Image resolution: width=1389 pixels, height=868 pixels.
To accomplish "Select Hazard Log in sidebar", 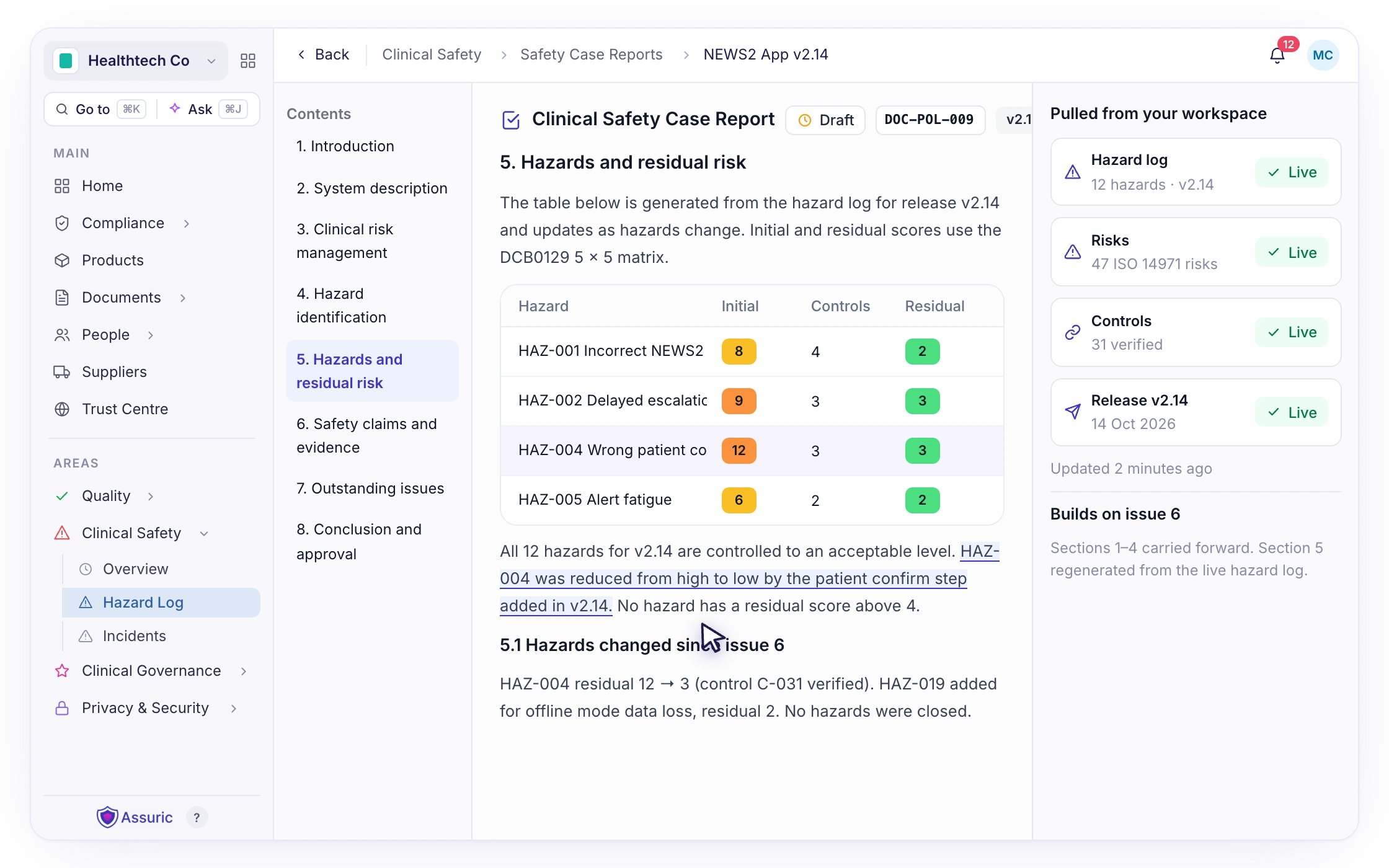I will pos(161,603).
